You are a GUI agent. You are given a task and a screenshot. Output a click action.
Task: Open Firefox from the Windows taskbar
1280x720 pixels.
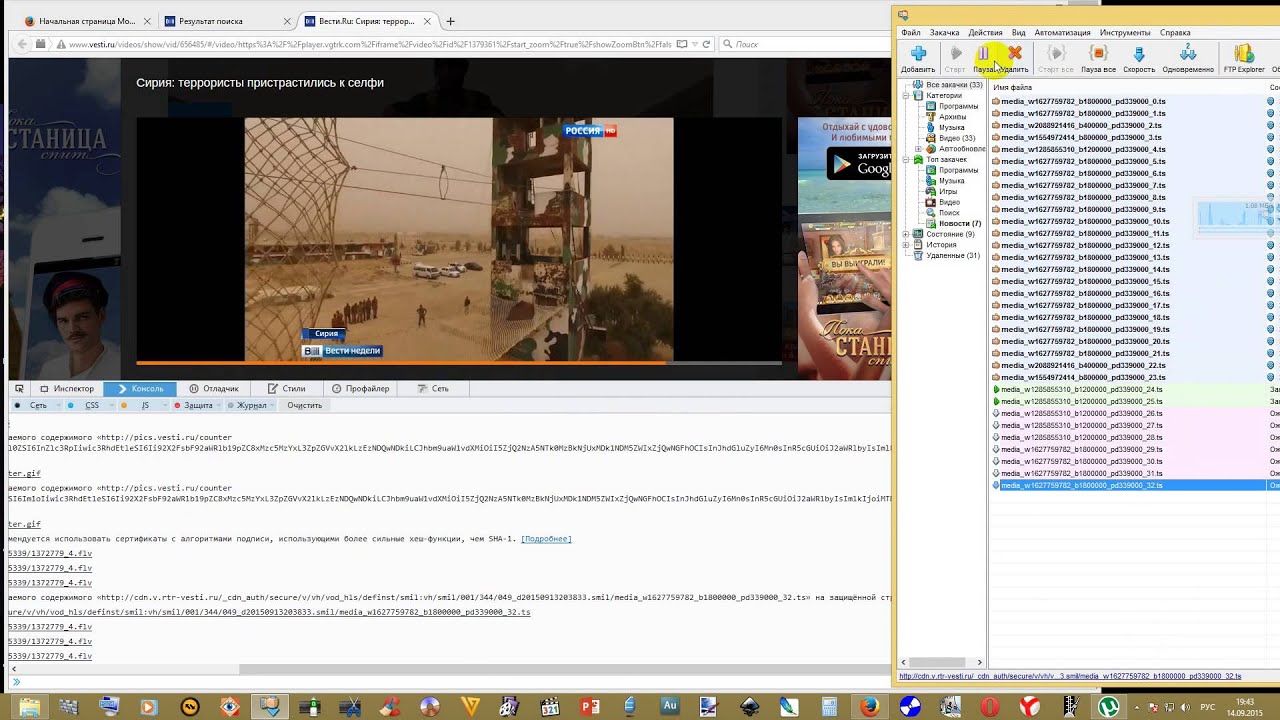pos(869,707)
